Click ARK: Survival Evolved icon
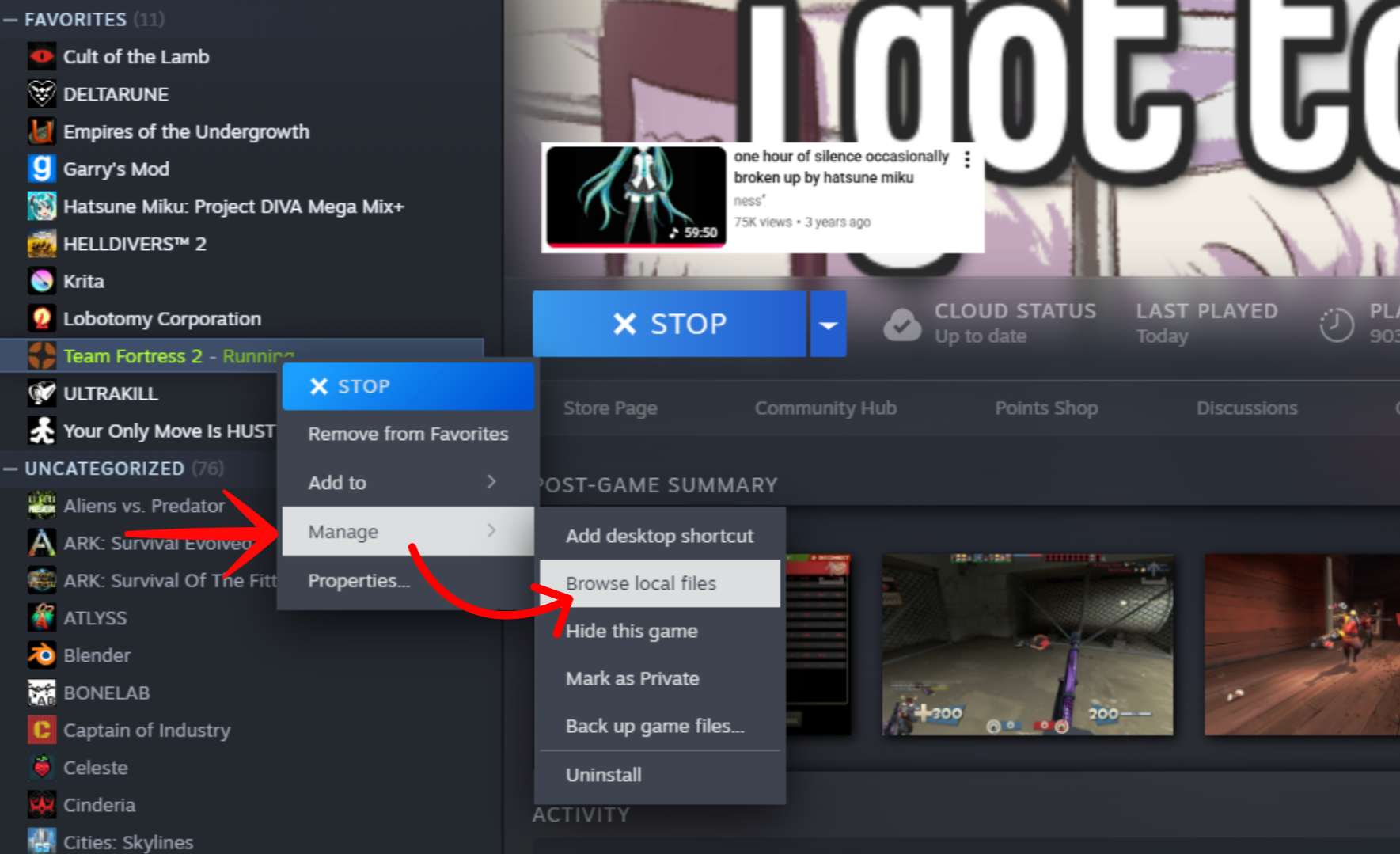 pyautogui.click(x=42, y=543)
